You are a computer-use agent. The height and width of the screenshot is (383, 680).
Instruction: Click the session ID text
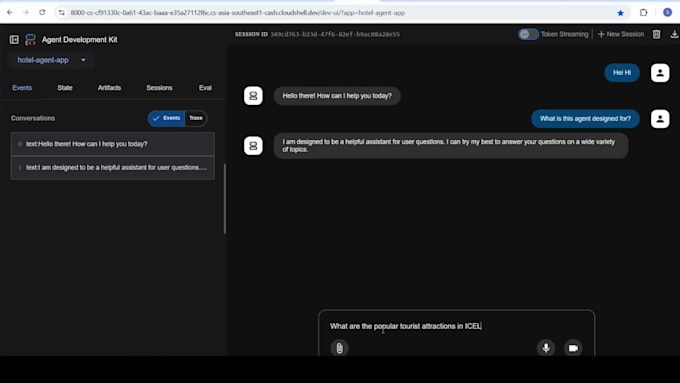pyautogui.click(x=335, y=34)
